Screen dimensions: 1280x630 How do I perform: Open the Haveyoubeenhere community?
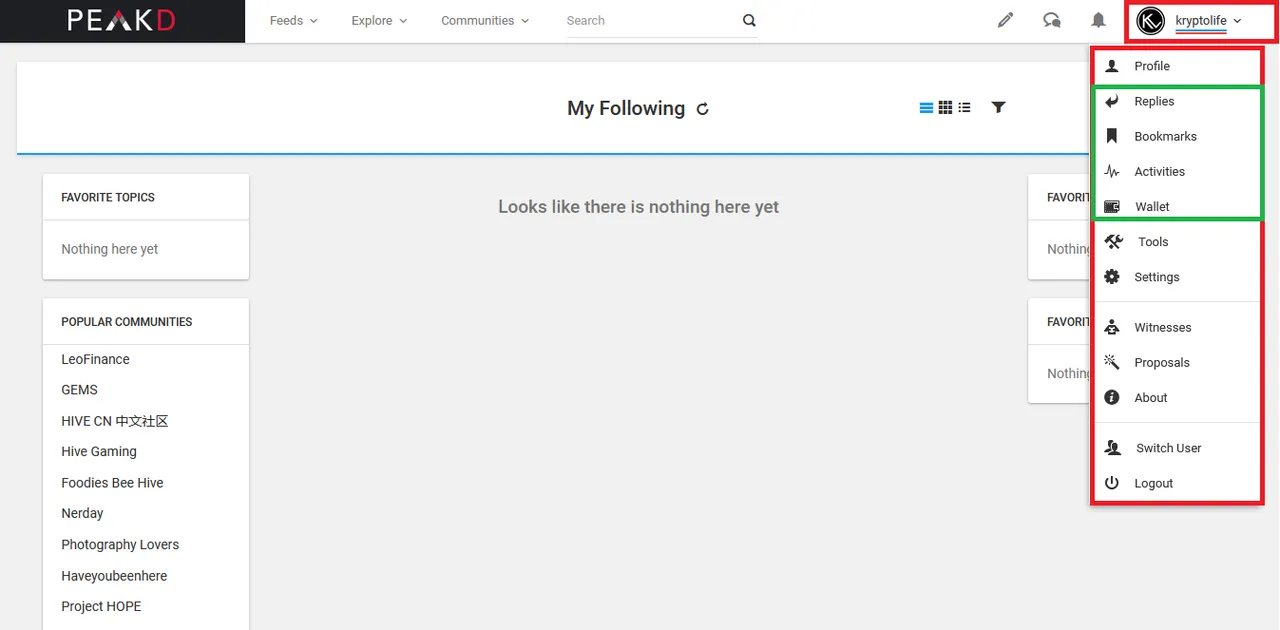coord(114,576)
